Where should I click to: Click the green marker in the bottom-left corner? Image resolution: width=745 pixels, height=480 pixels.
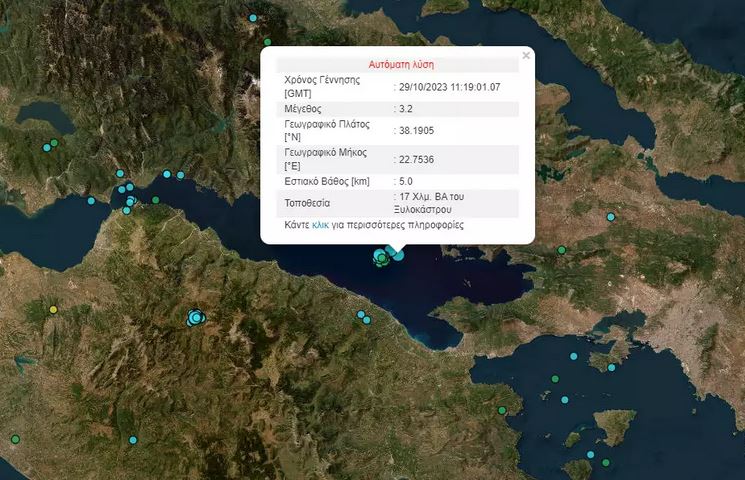[x=15, y=439]
